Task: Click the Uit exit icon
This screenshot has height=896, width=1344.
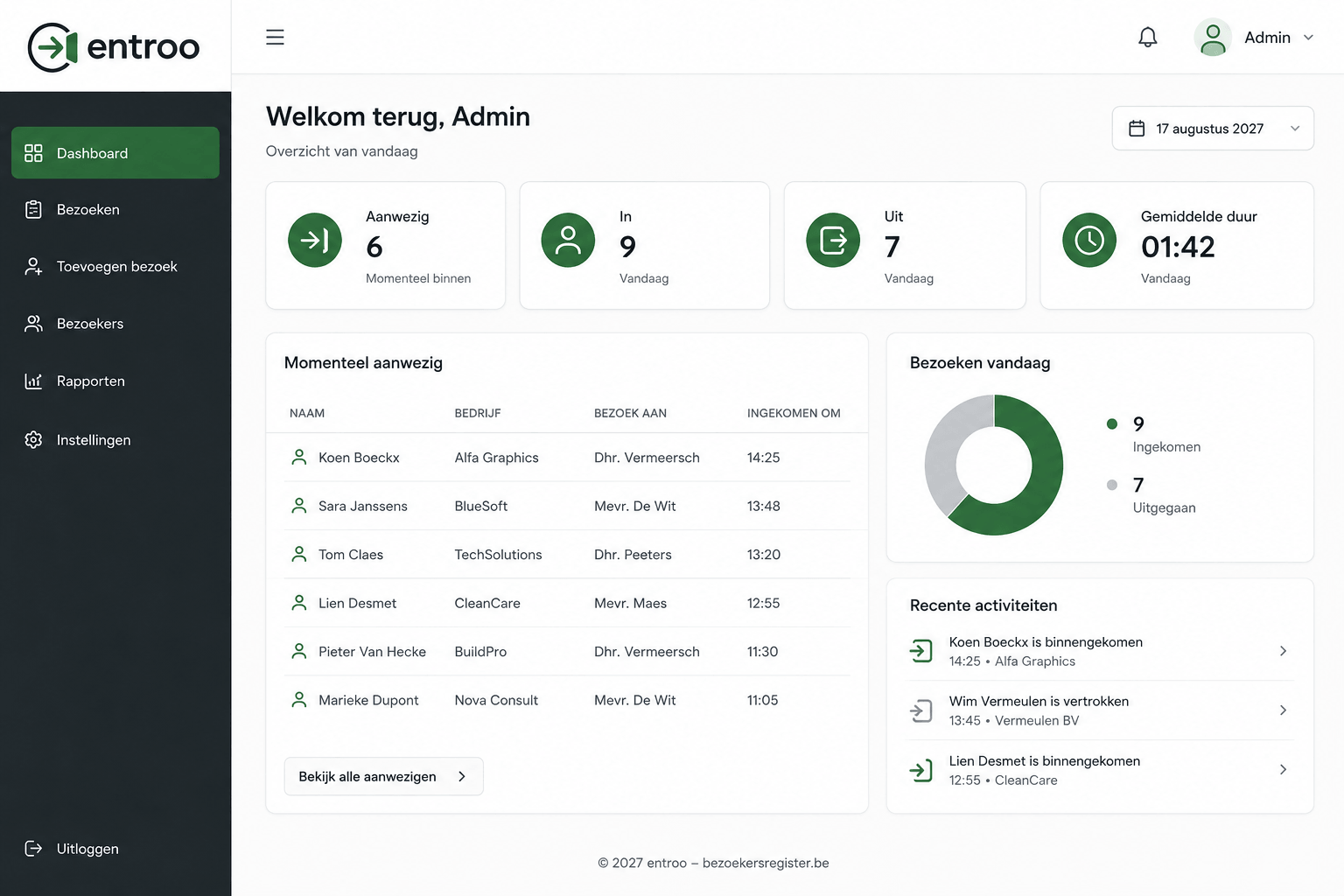Action: click(833, 240)
